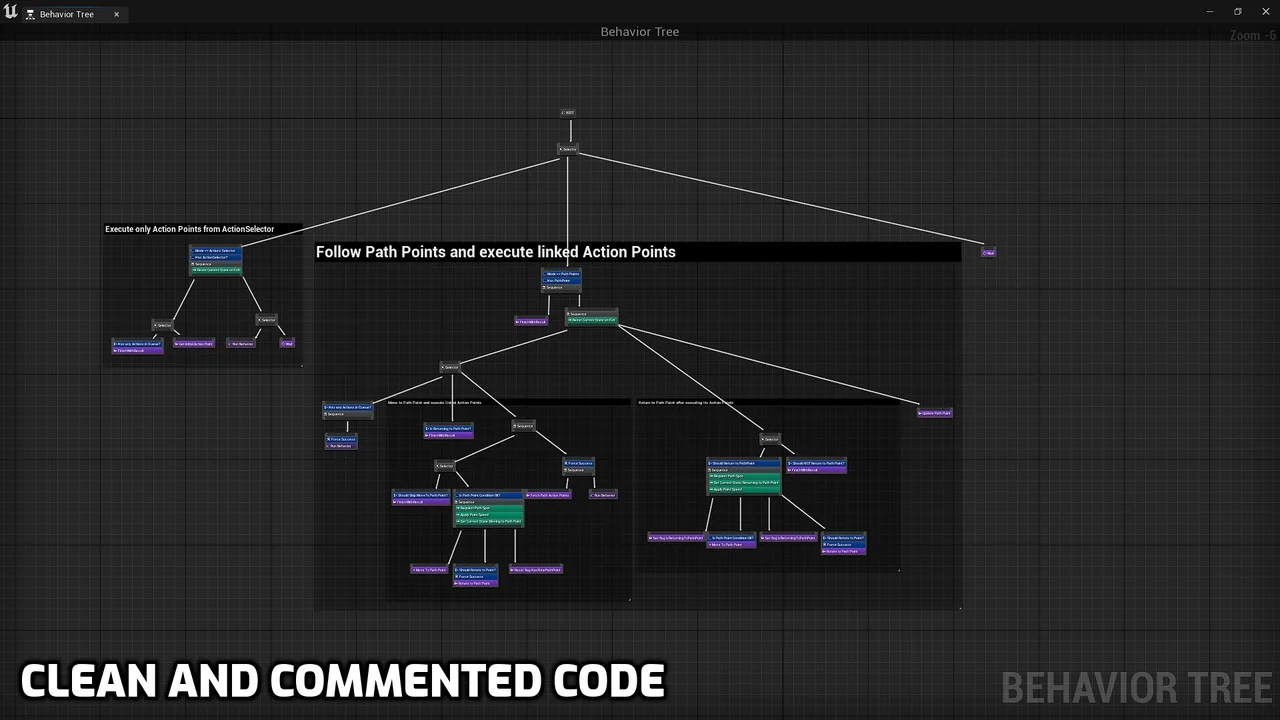Click the 'Mode == Action Selector' decorator
1280x720 pixels.
tap(216, 251)
